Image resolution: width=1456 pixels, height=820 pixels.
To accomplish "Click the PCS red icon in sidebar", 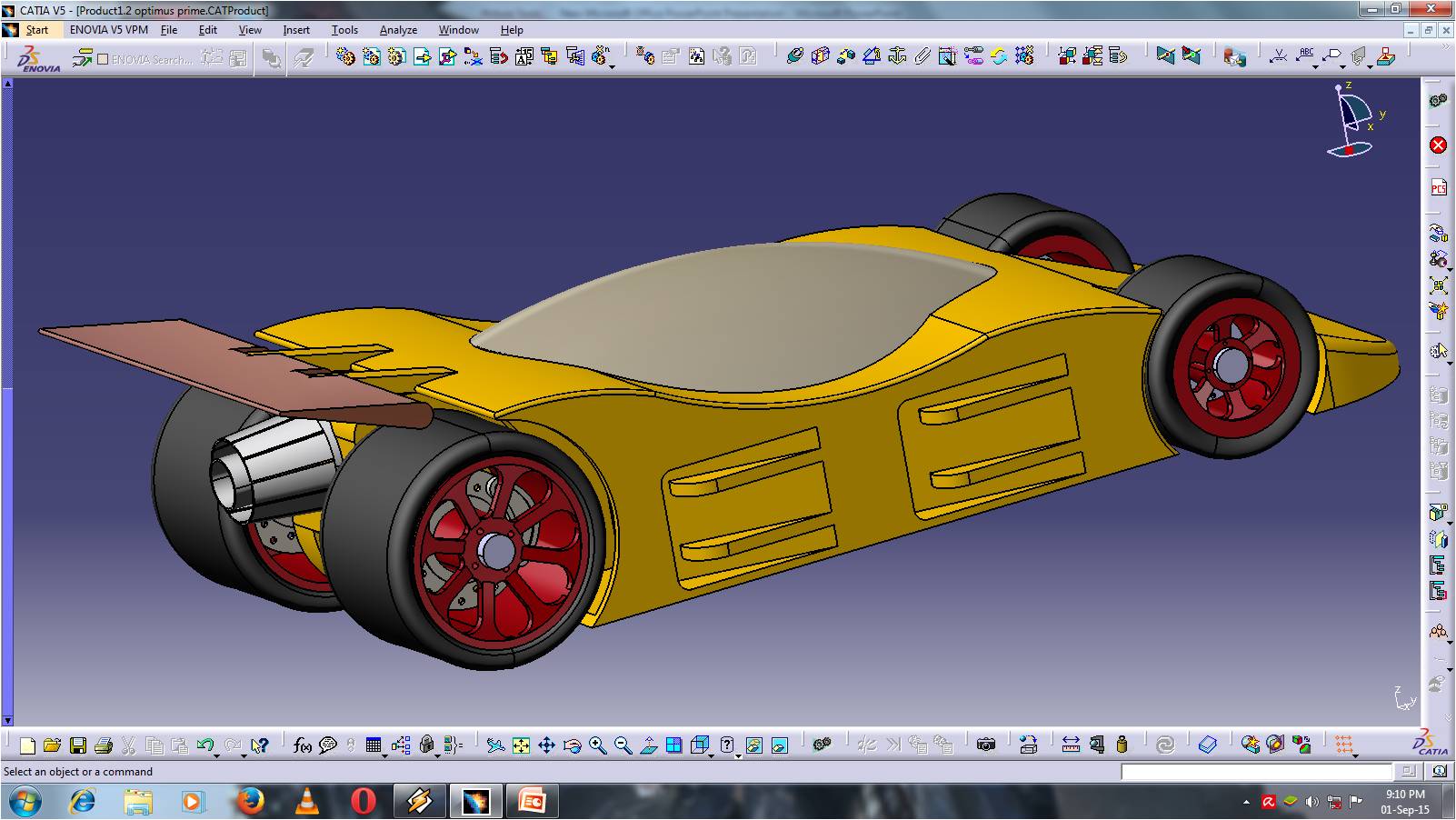I will (1438, 187).
